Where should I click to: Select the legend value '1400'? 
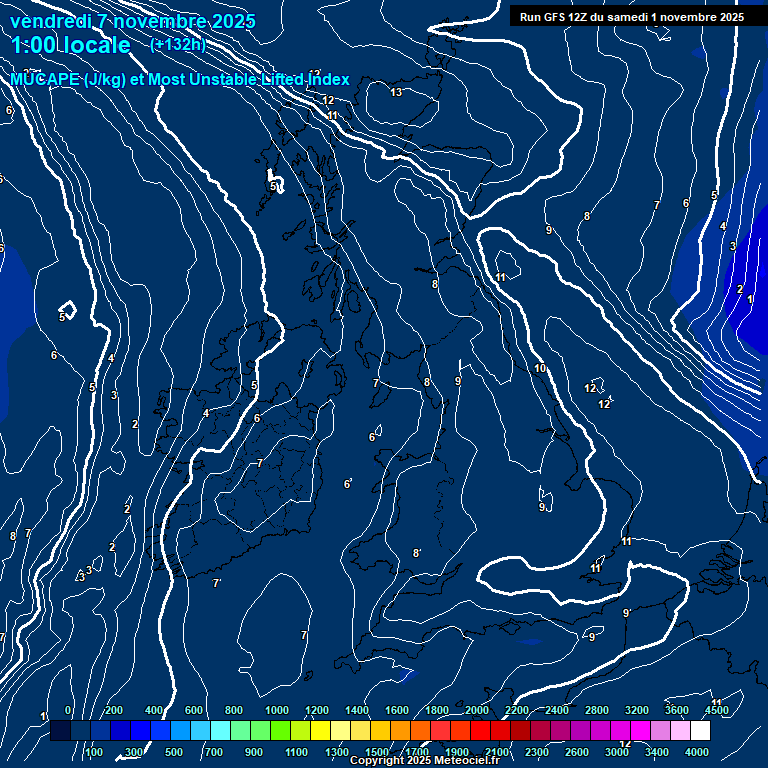(x=357, y=710)
